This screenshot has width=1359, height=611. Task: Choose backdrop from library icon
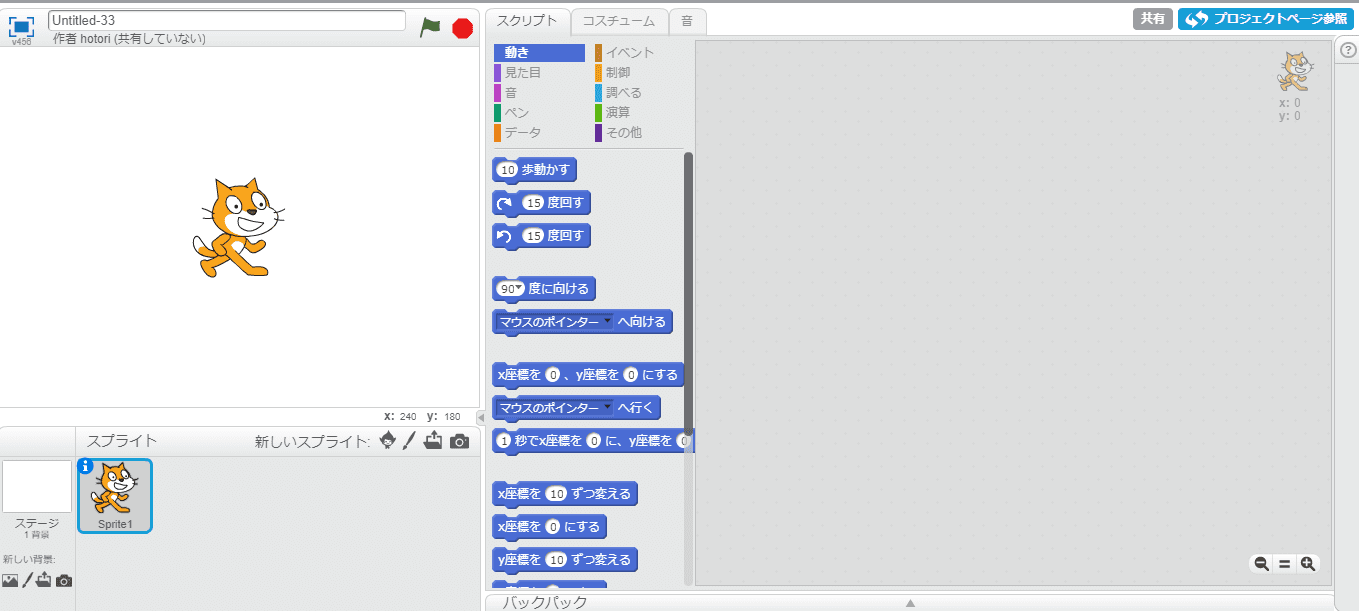click(10, 580)
